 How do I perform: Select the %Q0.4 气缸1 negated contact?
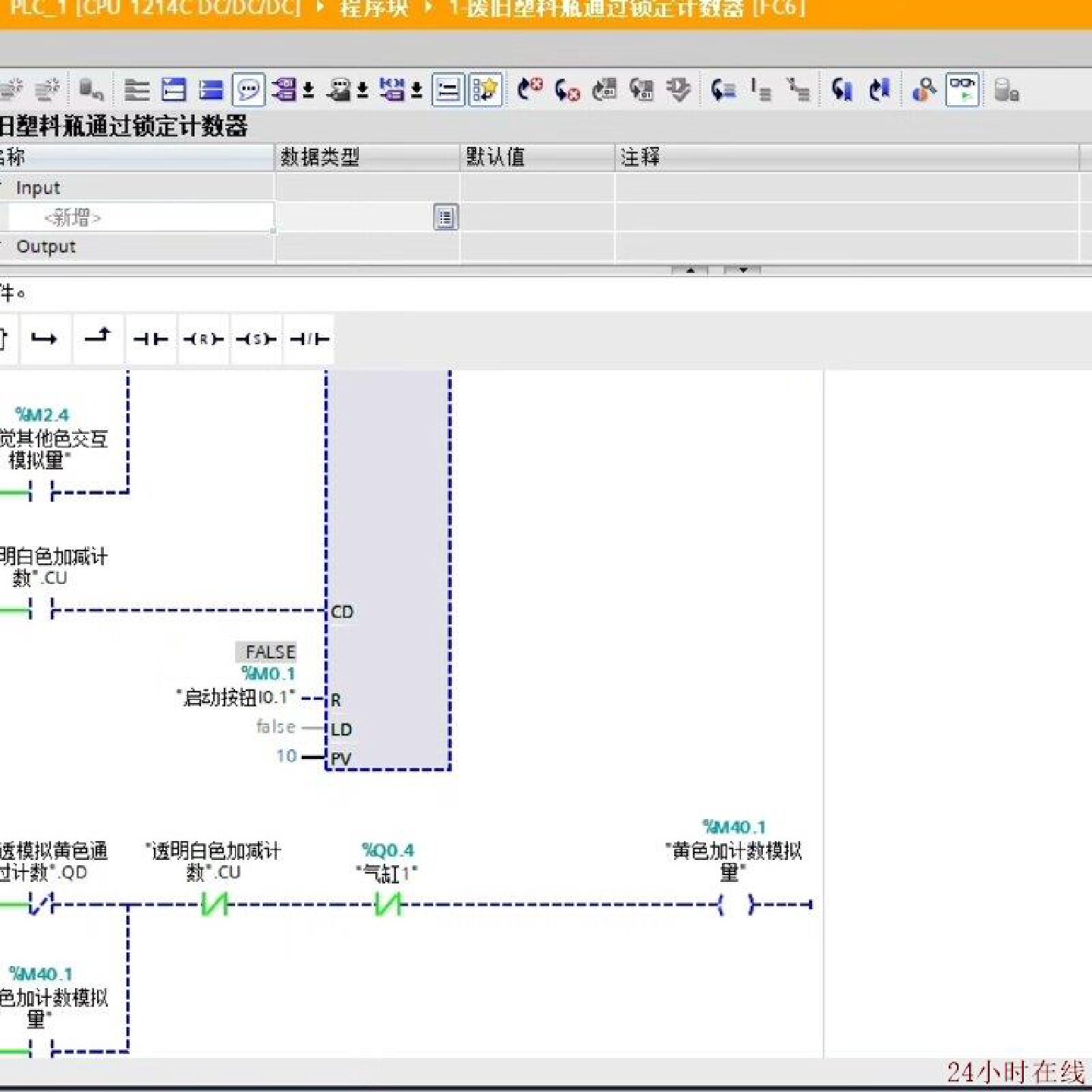click(x=388, y=904)
